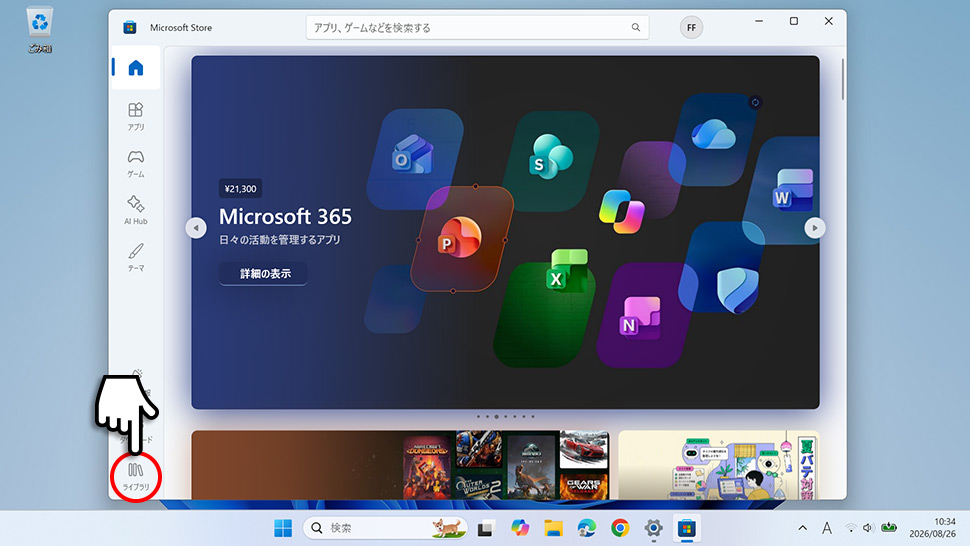Open the FF account profile button
Viewport: 970px width, 546px height.
pos(691,27)
